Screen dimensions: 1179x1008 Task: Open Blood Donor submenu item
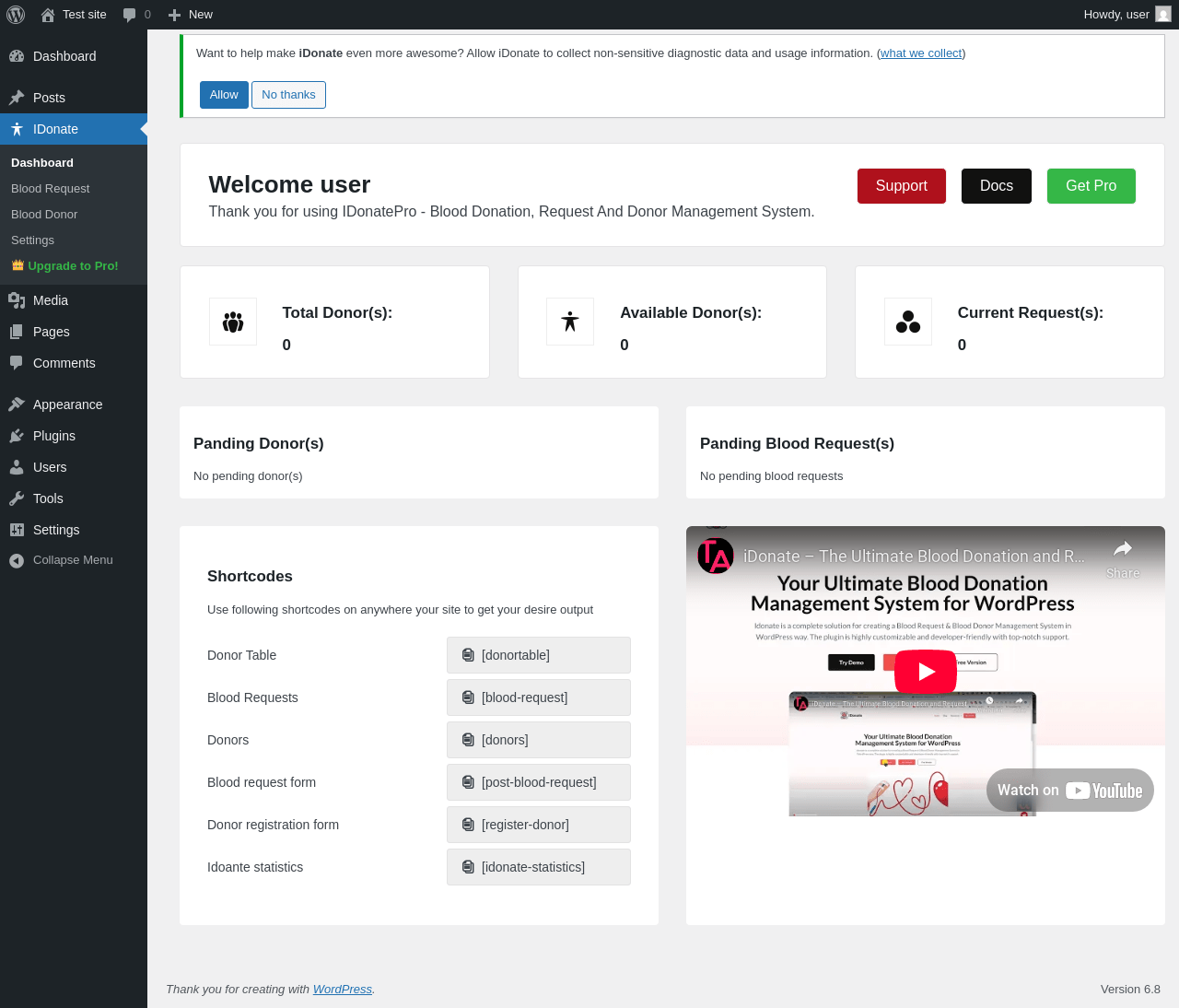pyautogui.click(x=44, y=215)
